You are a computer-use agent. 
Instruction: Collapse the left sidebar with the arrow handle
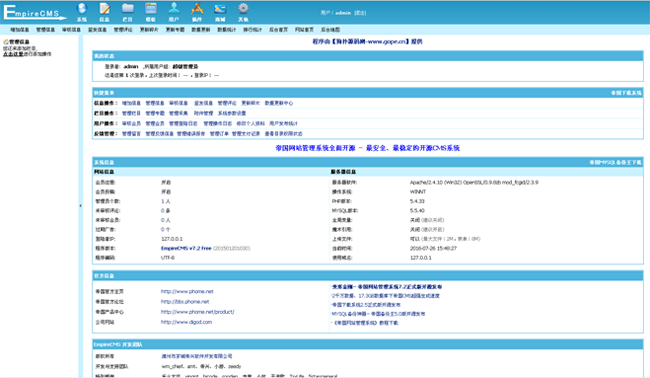[80, 206]
